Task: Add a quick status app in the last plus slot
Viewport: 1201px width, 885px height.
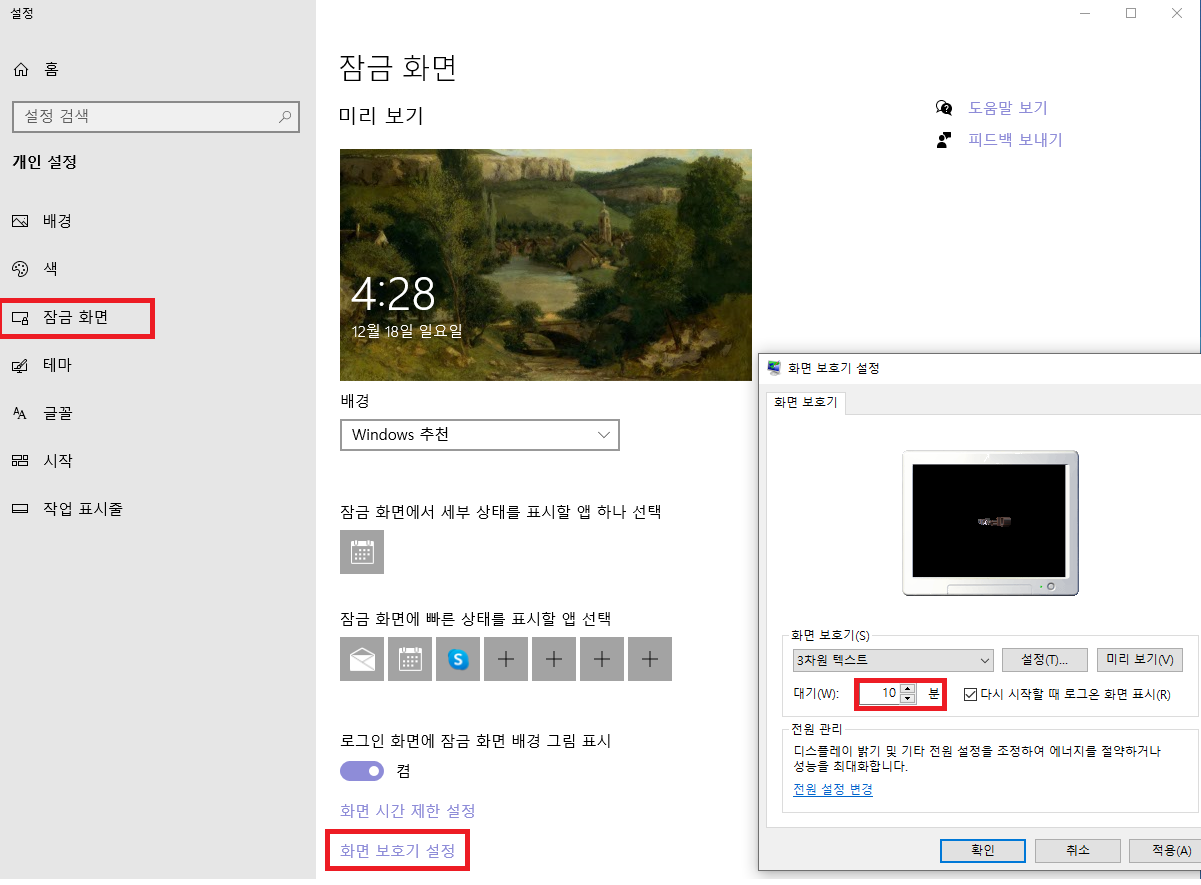Action: click(650, 659)
